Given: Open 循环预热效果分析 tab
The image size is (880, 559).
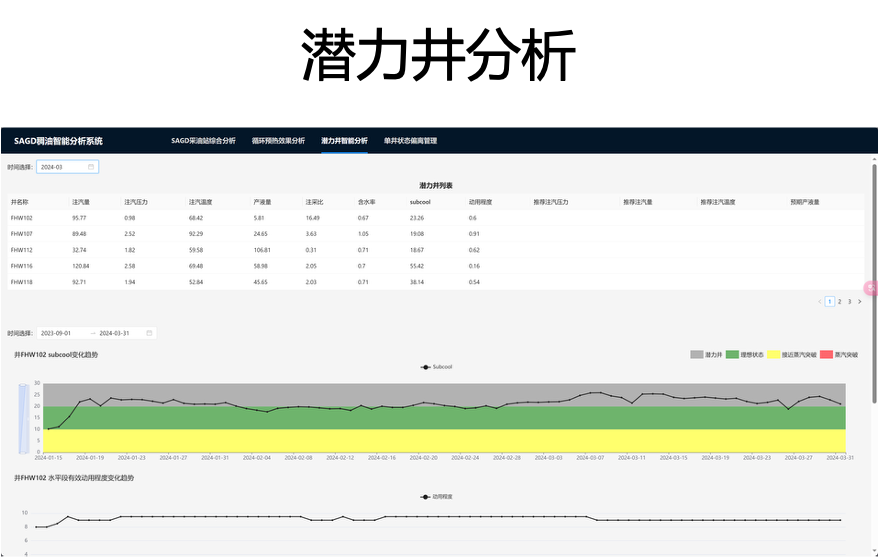Looking at the screenshot, I should coord(278,141).
